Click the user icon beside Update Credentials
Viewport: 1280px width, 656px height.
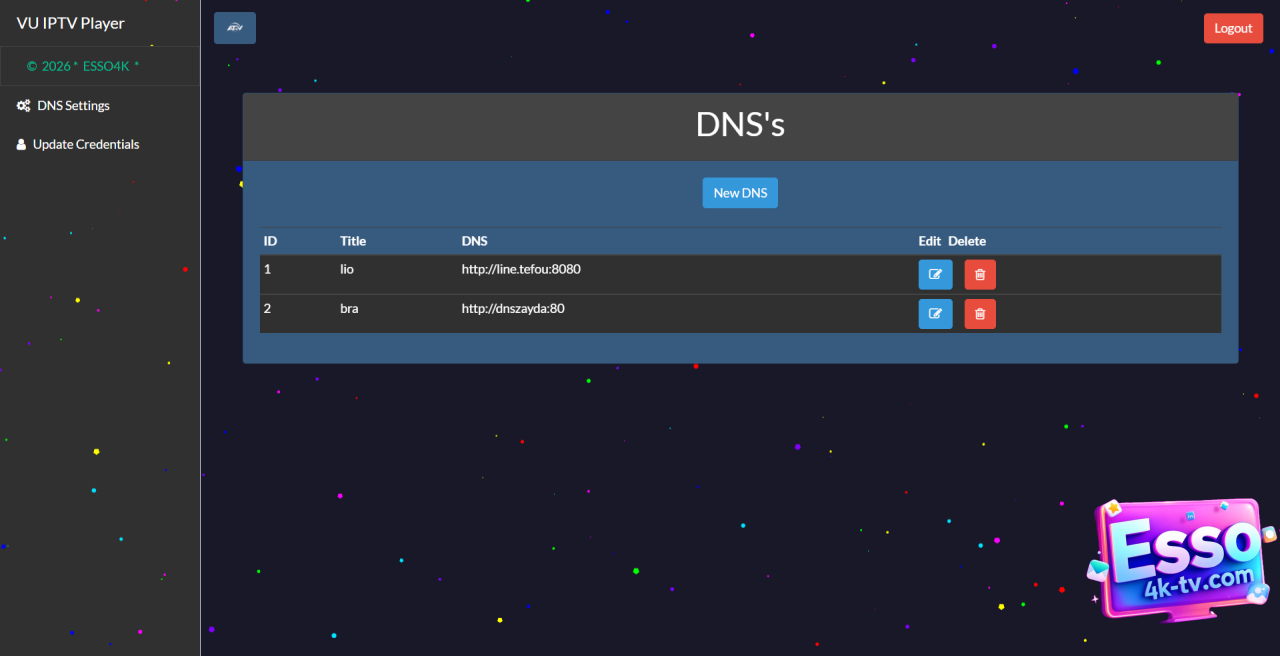(21, 145)
